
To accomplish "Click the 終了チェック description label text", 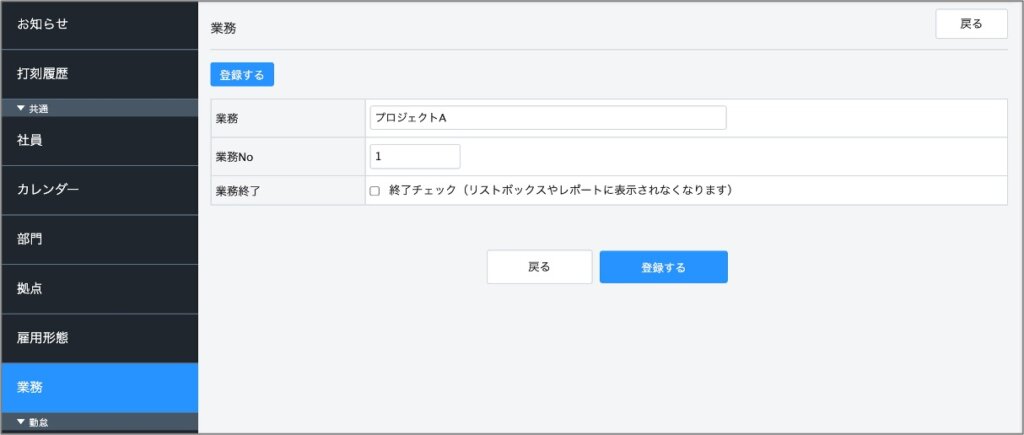I will pyautogui.click(x=560, y=190).
